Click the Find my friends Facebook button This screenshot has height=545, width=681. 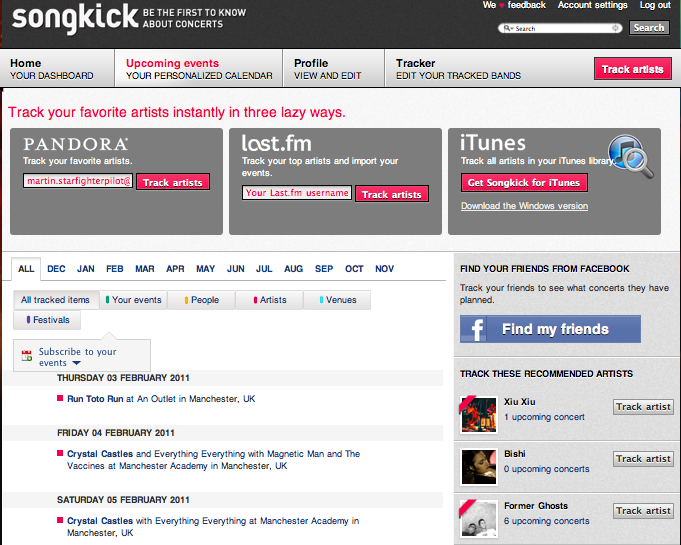click(x=550, y=329)
